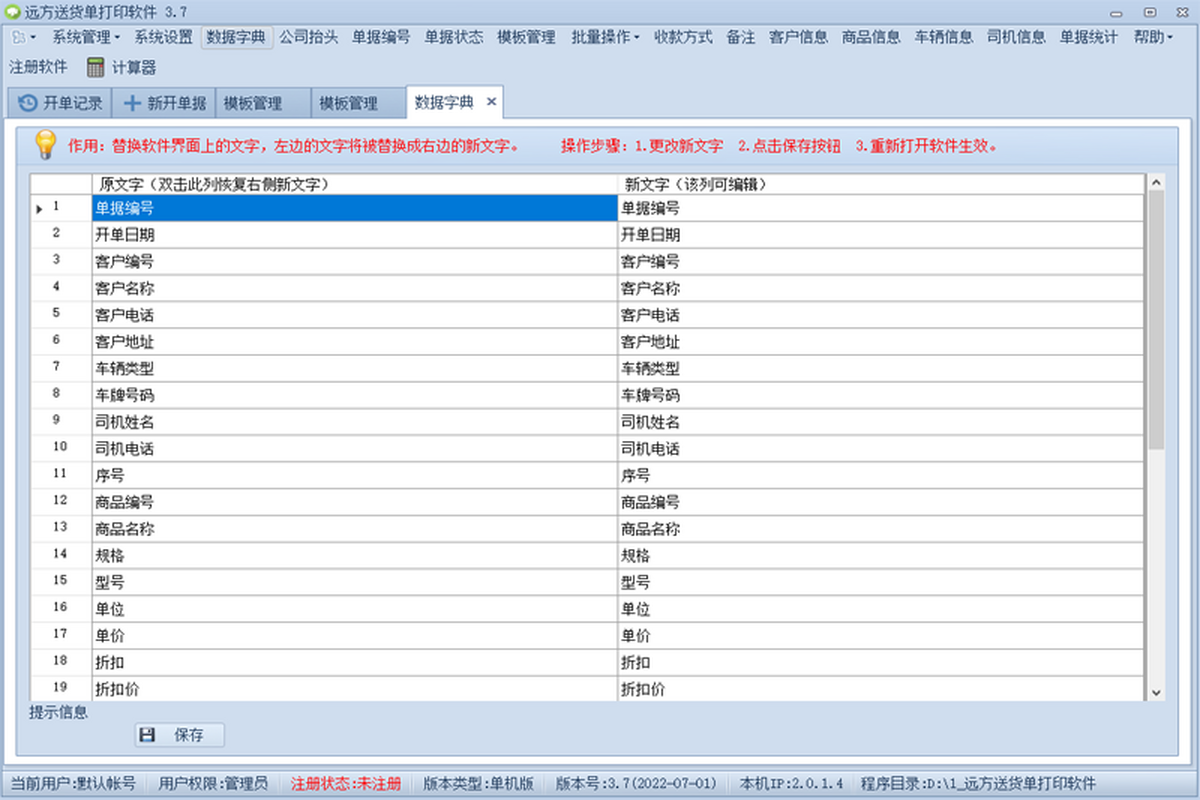Click 用户权限:管理员 in status bar
The height and width of the screenshot is (800, 1200).
click(x=213, y=783)
